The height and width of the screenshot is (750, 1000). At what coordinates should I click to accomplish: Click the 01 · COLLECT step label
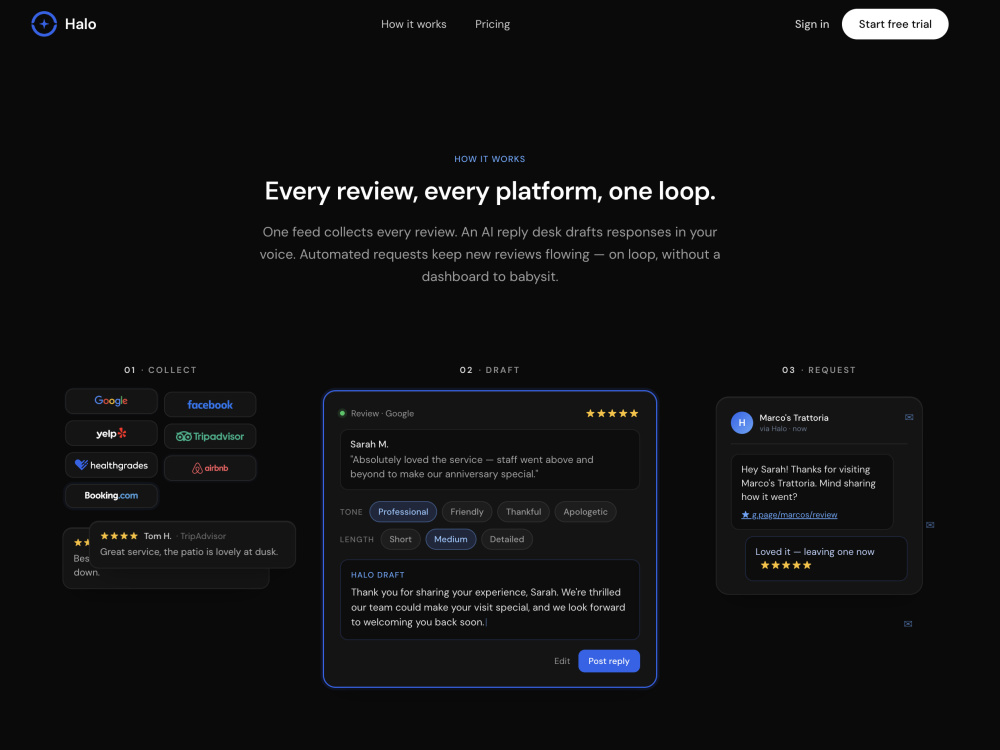[x=160, y=370]
